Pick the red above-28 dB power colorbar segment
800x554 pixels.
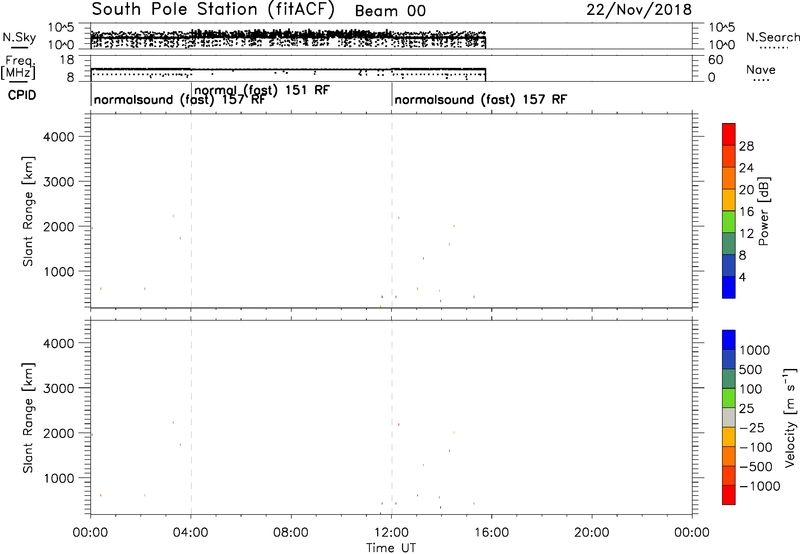point(729,134)
